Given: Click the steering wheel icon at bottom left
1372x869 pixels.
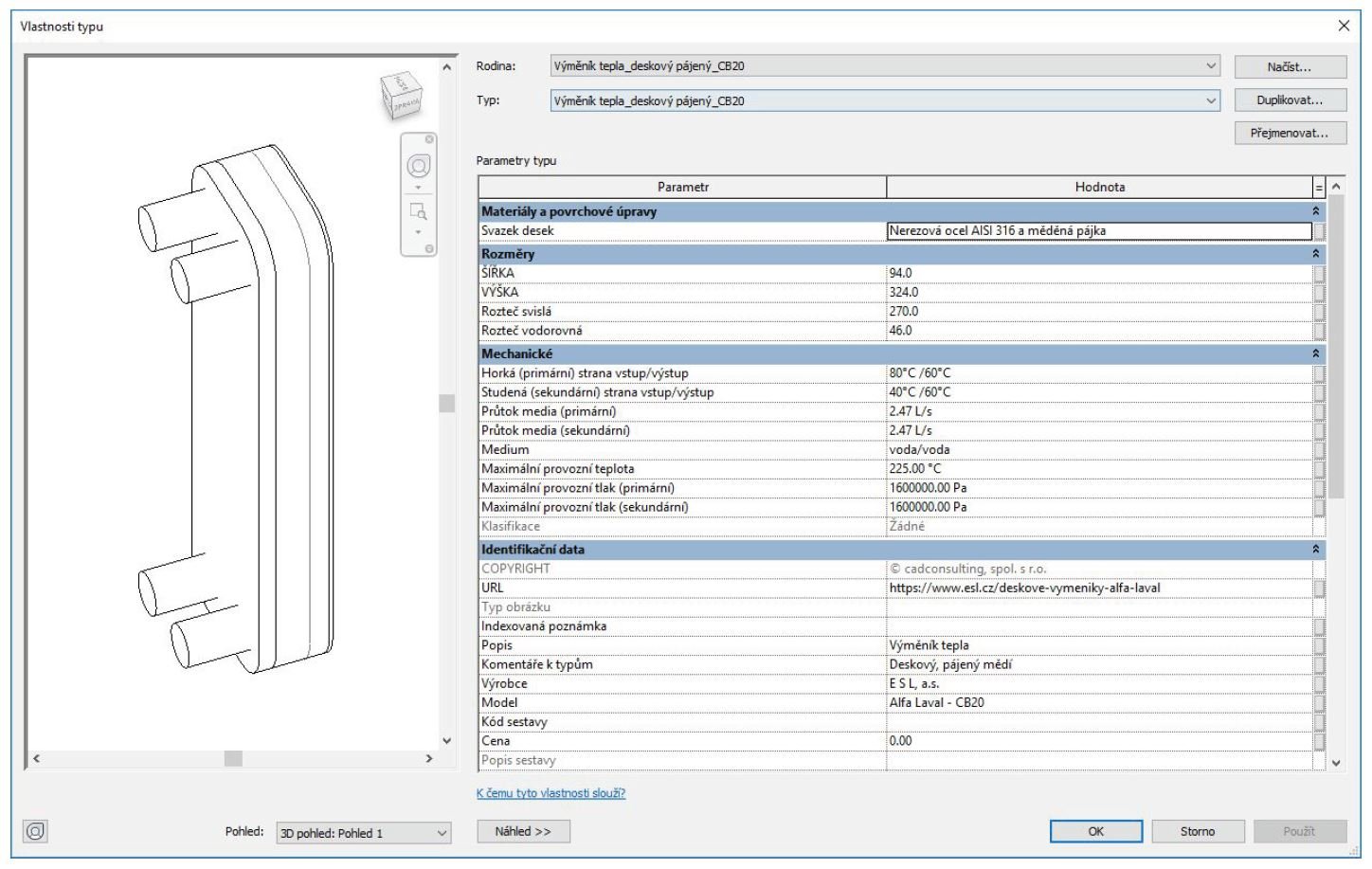Looking at the screenshot, I should (x=35, y=832).
